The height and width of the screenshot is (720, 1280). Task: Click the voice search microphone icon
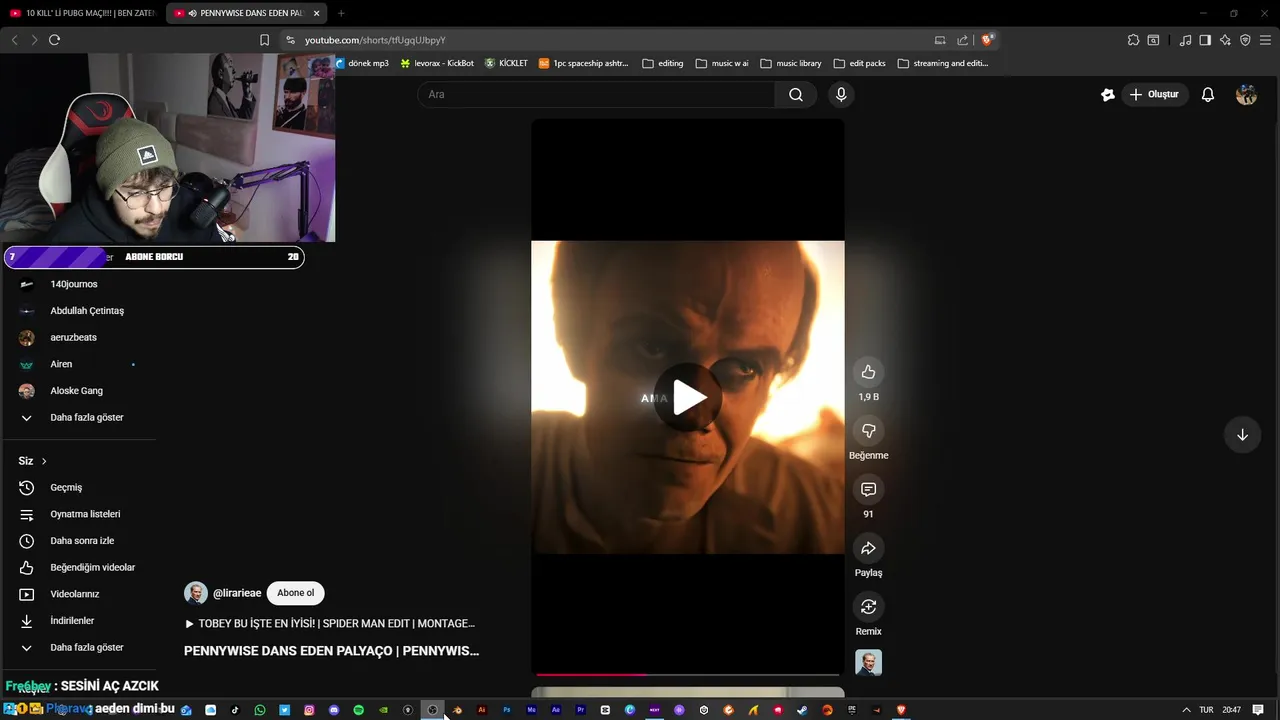[841, 94]
